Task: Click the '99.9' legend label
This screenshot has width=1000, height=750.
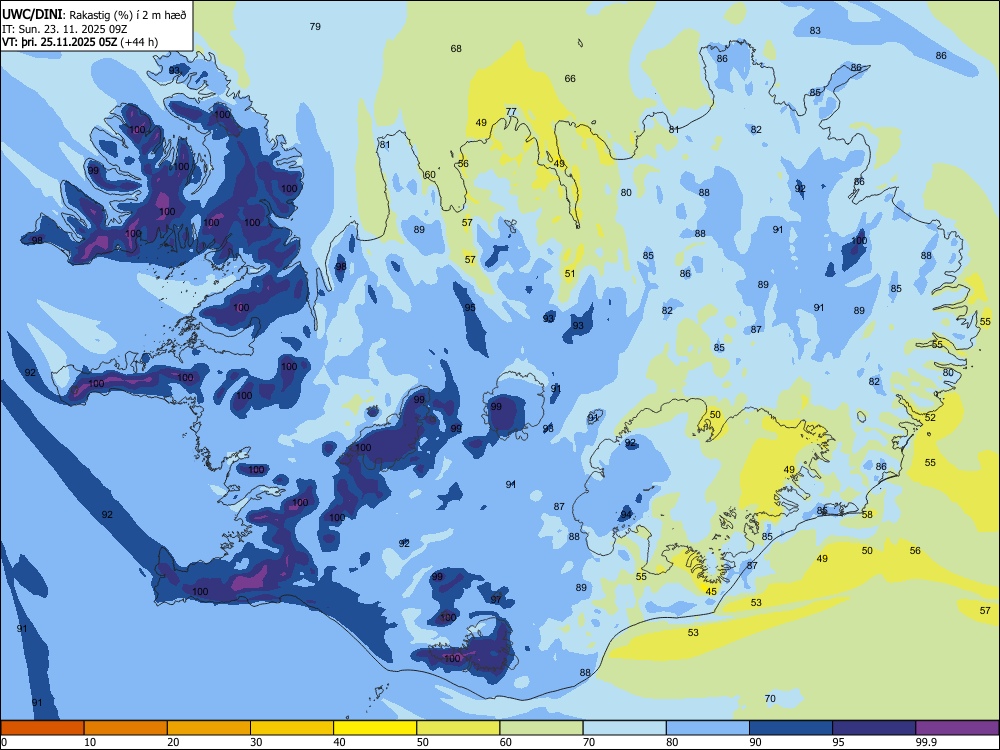Action: [925, 742]
